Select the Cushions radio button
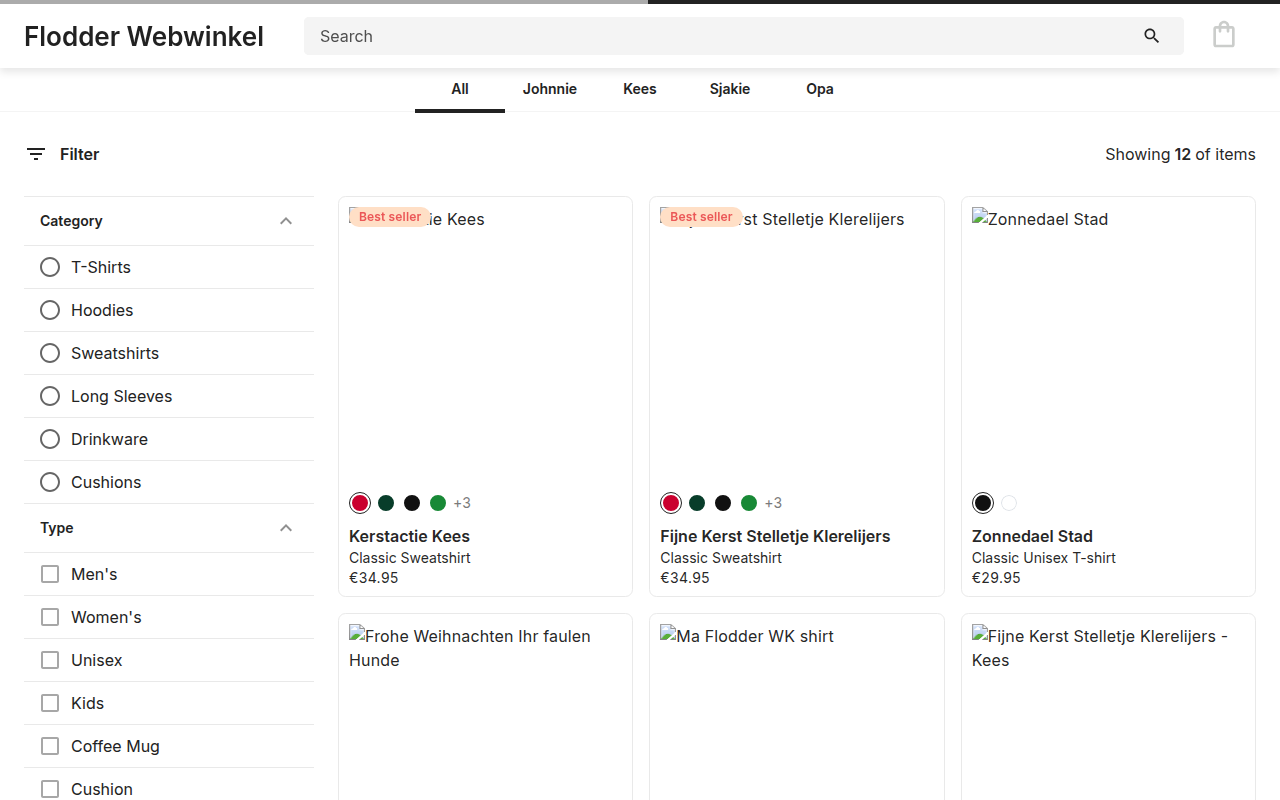Screen dimensions: 1280x800 50,482
